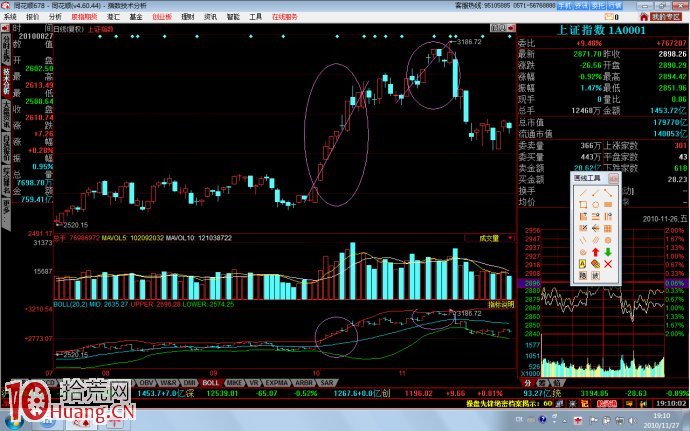Select the pentagon shape drawing tool

click(x=595, y=205)
